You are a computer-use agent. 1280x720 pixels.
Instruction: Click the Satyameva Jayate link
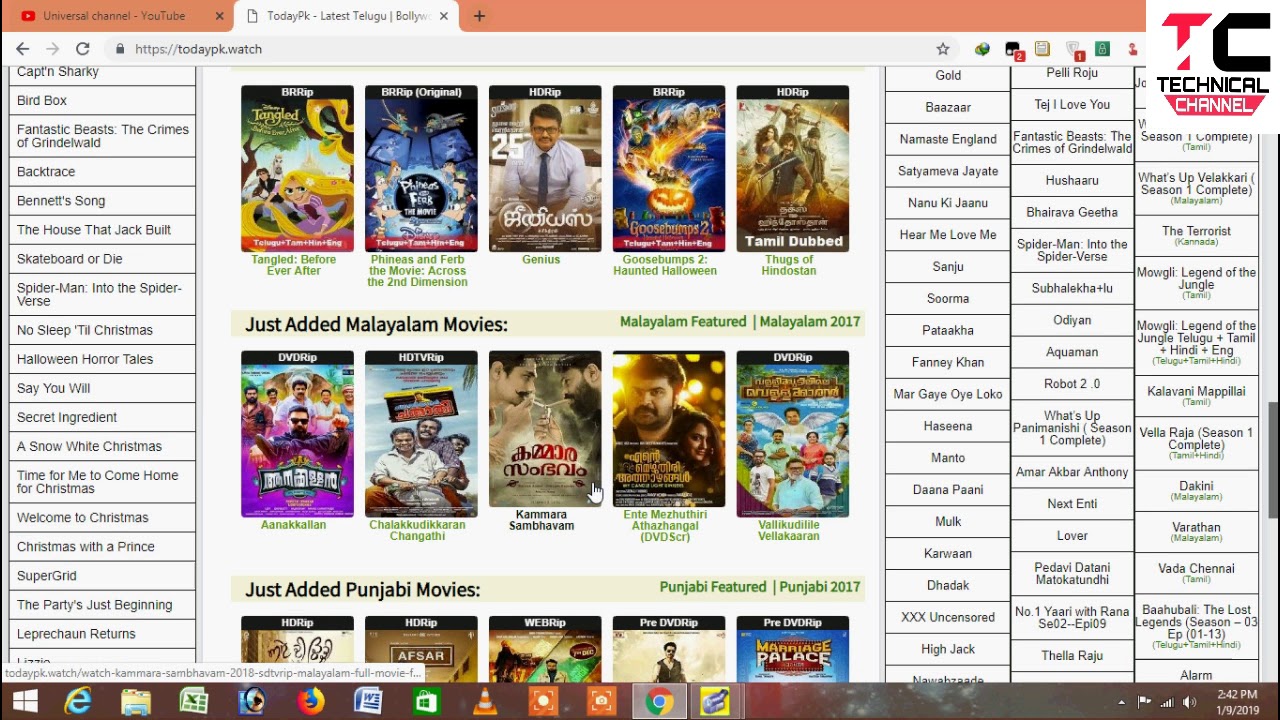pyautogui.click(x=948, y=171)
